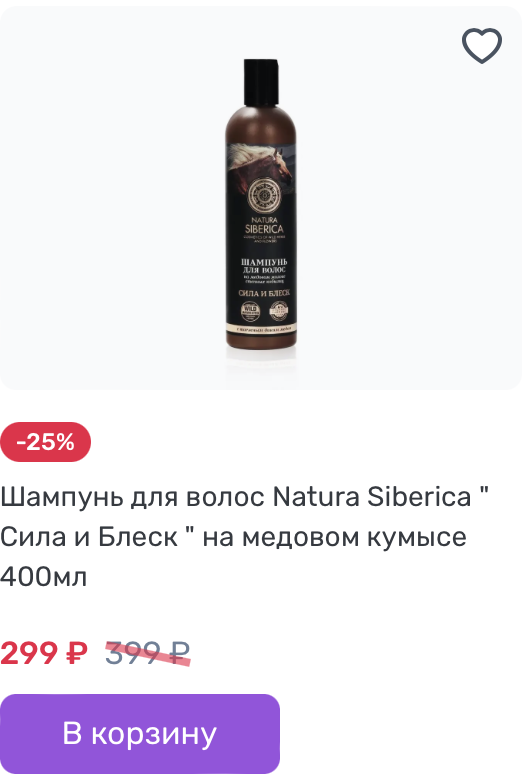Viewport: 524px width, 778px height.
Task: Click the beige stripe at the bottle's bottom
Action: coord(262,329)
